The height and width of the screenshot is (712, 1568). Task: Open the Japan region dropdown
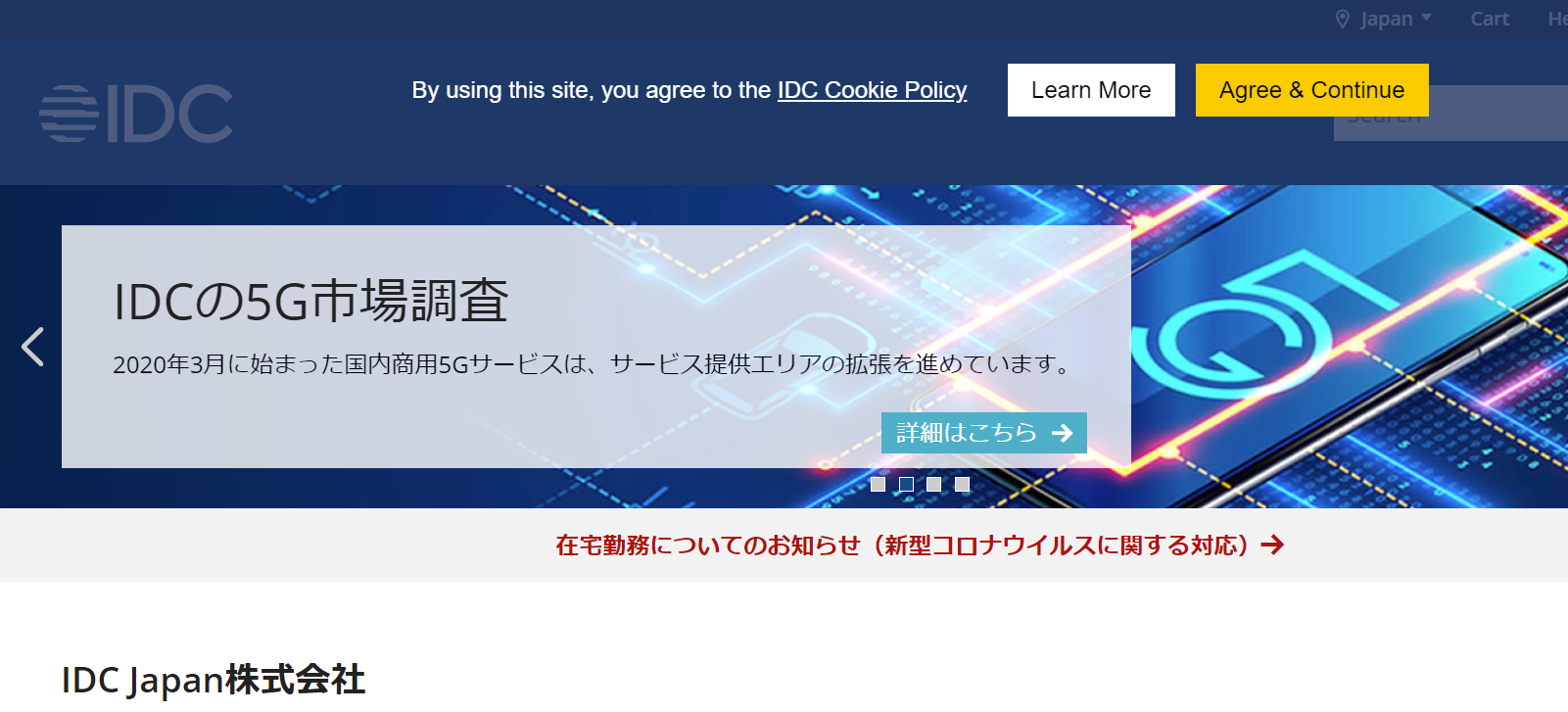[x=1386, y=20]
